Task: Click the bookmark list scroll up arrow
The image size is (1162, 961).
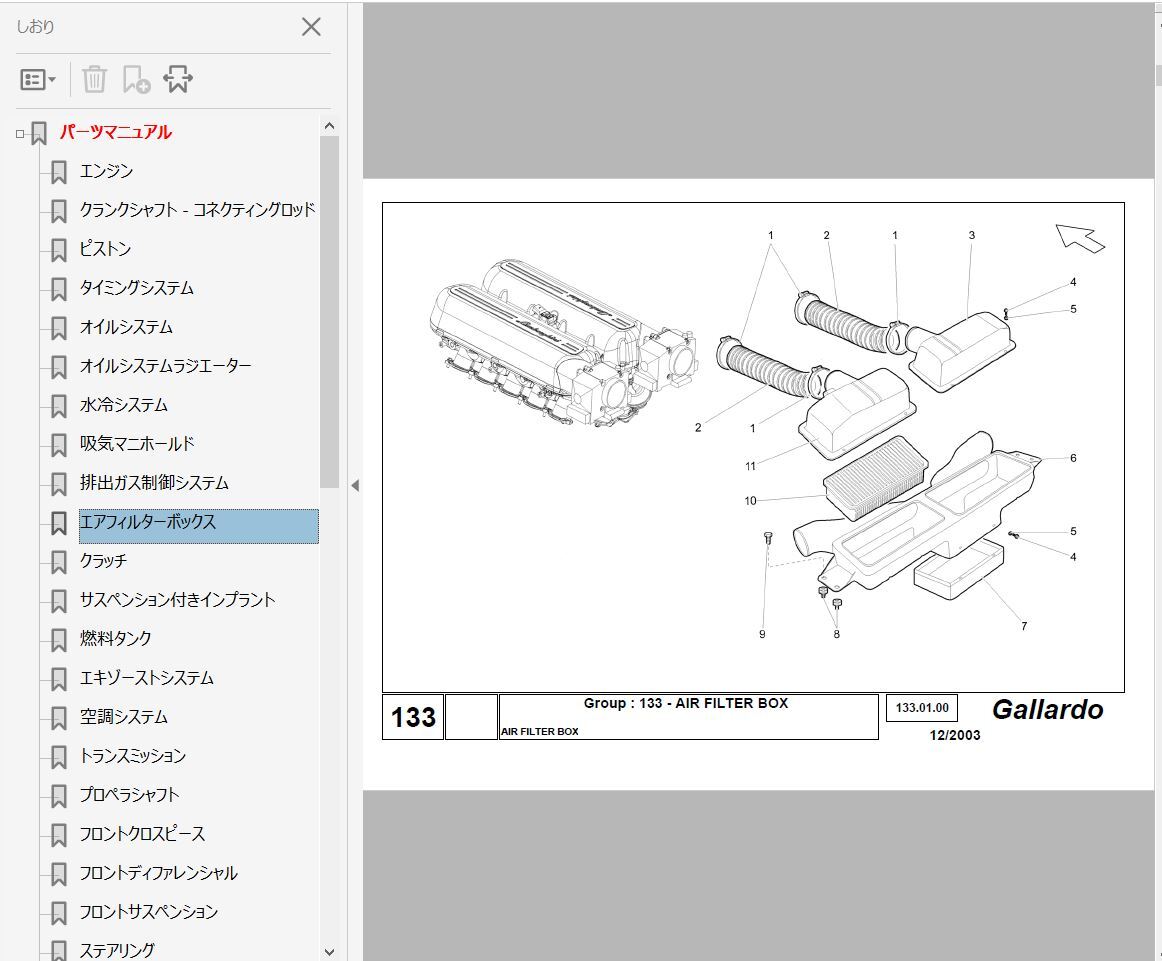Action: 330,126
